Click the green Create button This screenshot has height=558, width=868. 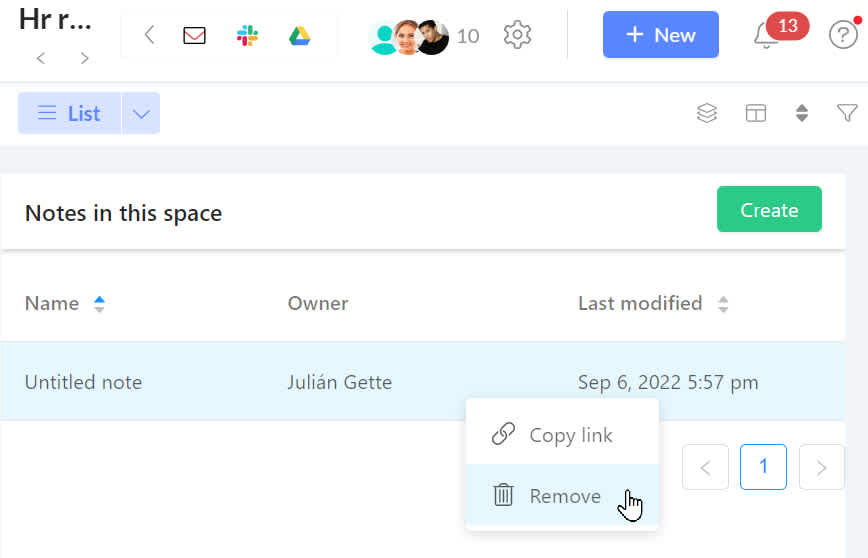point(769,209)
